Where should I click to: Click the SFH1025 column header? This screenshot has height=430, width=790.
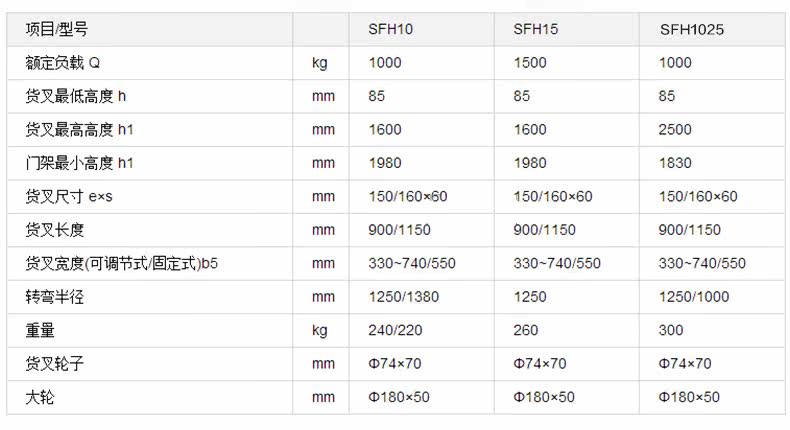691,30
